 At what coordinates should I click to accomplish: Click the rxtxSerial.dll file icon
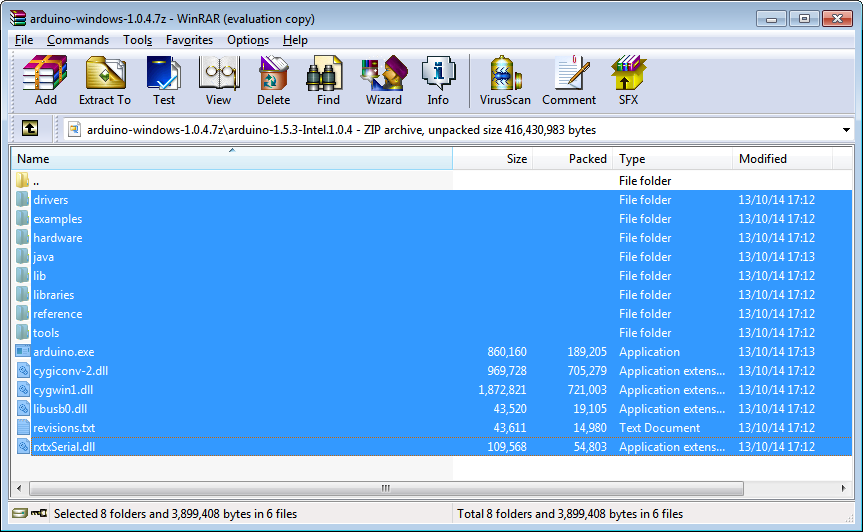23,446
